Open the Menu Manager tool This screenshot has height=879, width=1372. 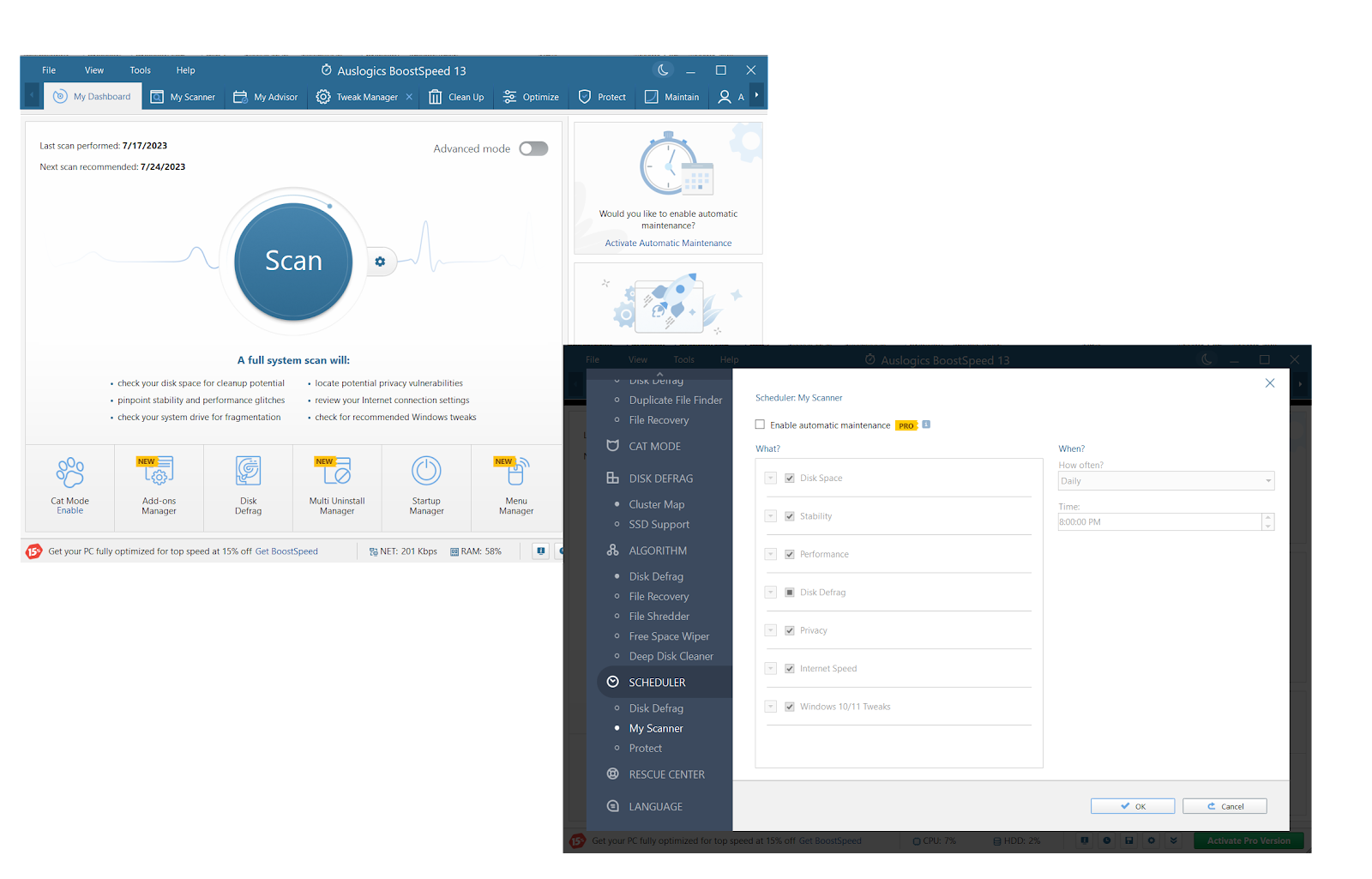pyautogui.click(x=516, y=486)
